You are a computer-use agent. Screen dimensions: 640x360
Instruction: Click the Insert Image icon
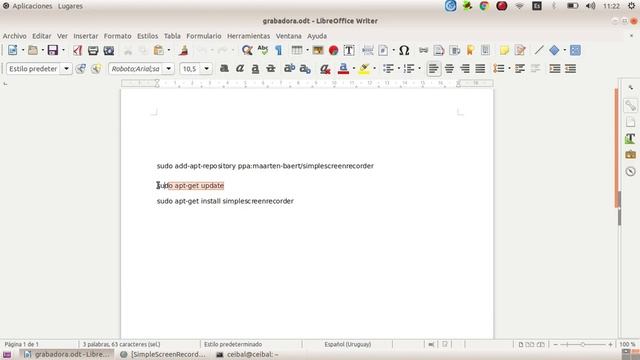318,50
